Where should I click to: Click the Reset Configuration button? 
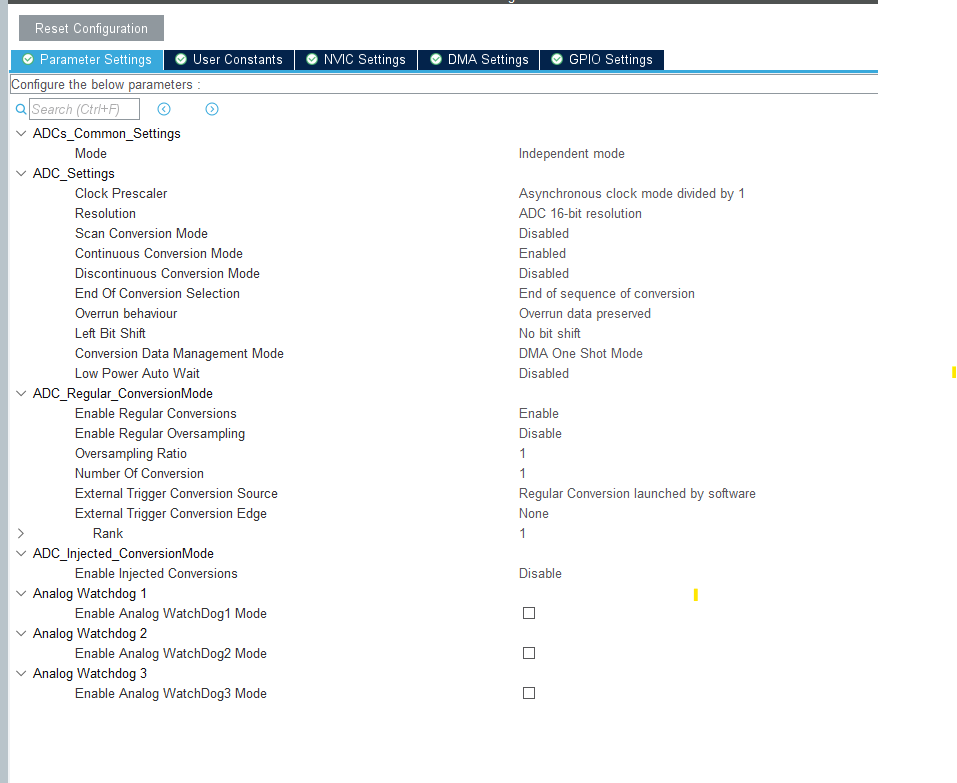point(90,27)
